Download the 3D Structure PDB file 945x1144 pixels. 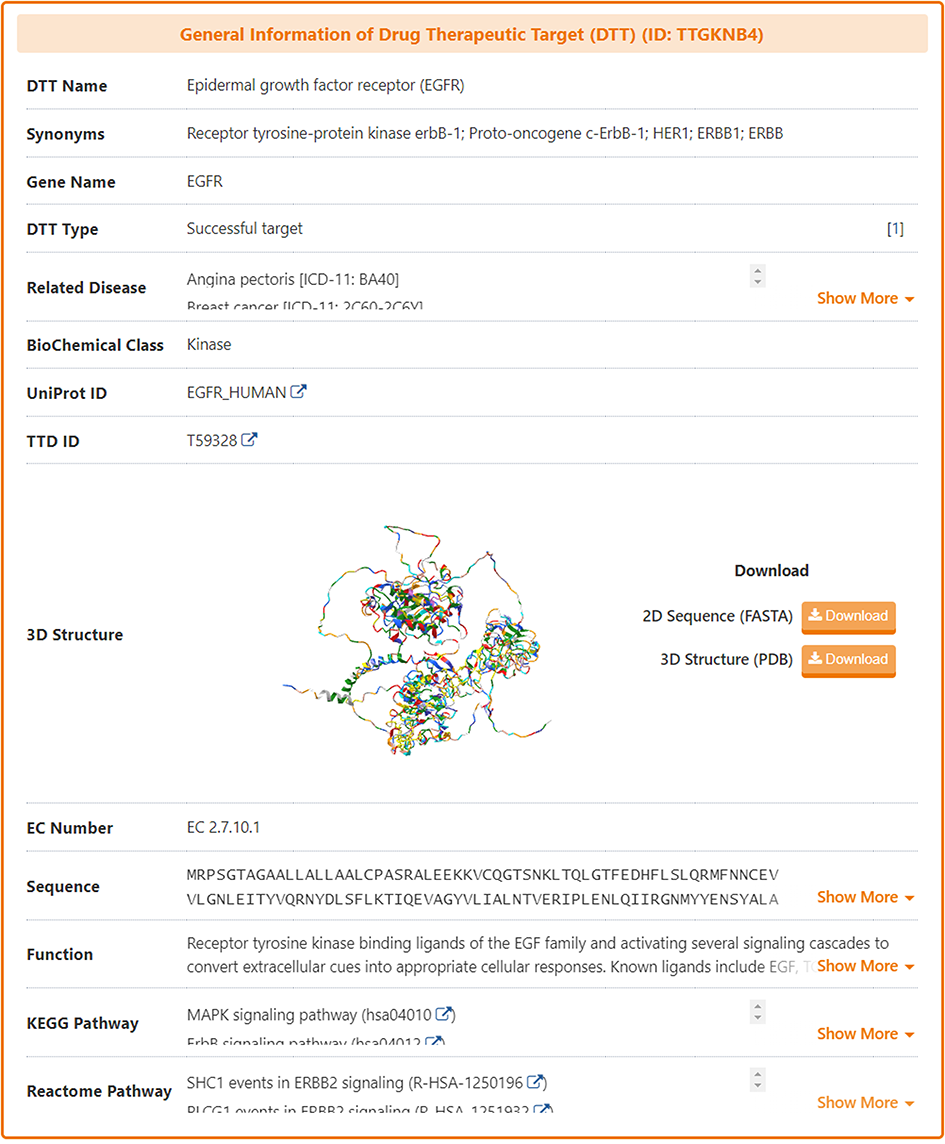click(x=848, y=660)
